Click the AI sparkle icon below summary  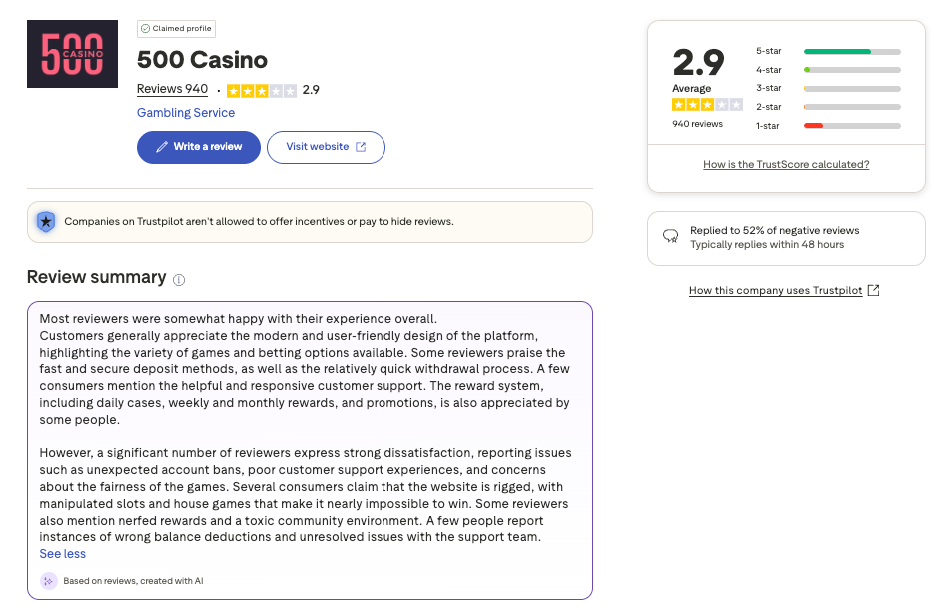(48, 581)
